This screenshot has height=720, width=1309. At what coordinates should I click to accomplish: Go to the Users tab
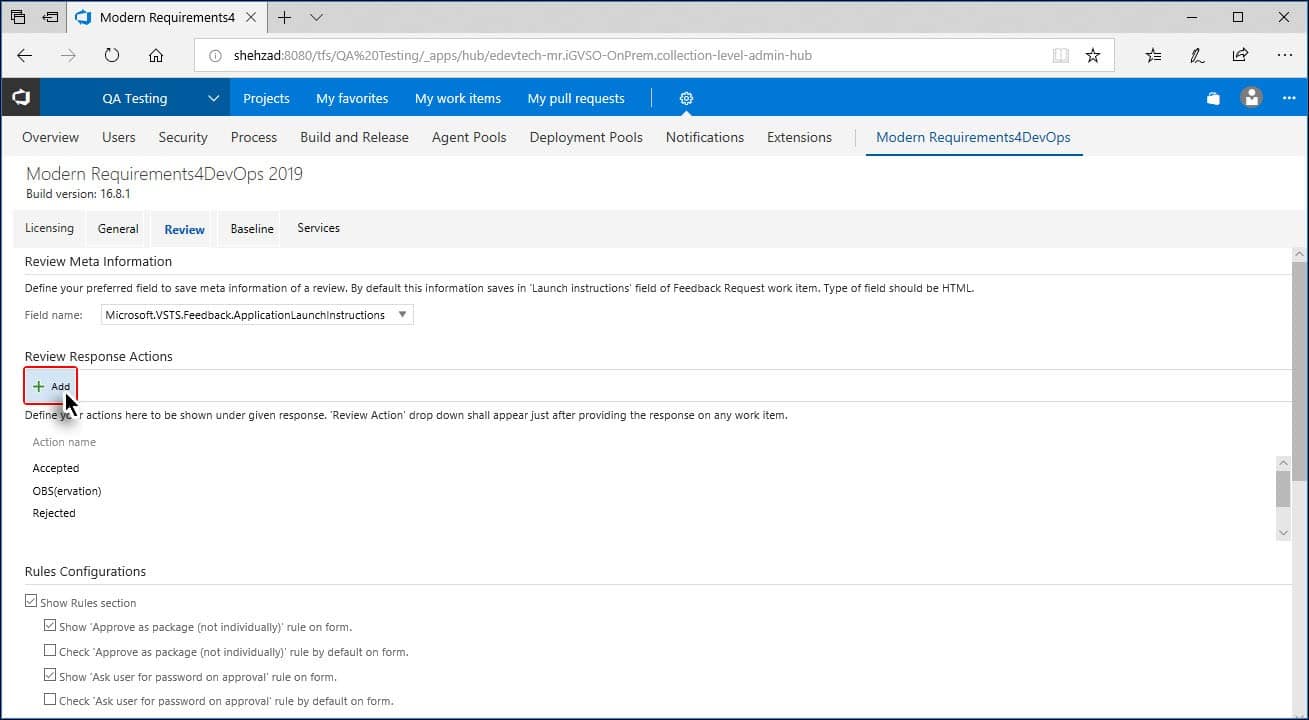(x=119, y=137)
